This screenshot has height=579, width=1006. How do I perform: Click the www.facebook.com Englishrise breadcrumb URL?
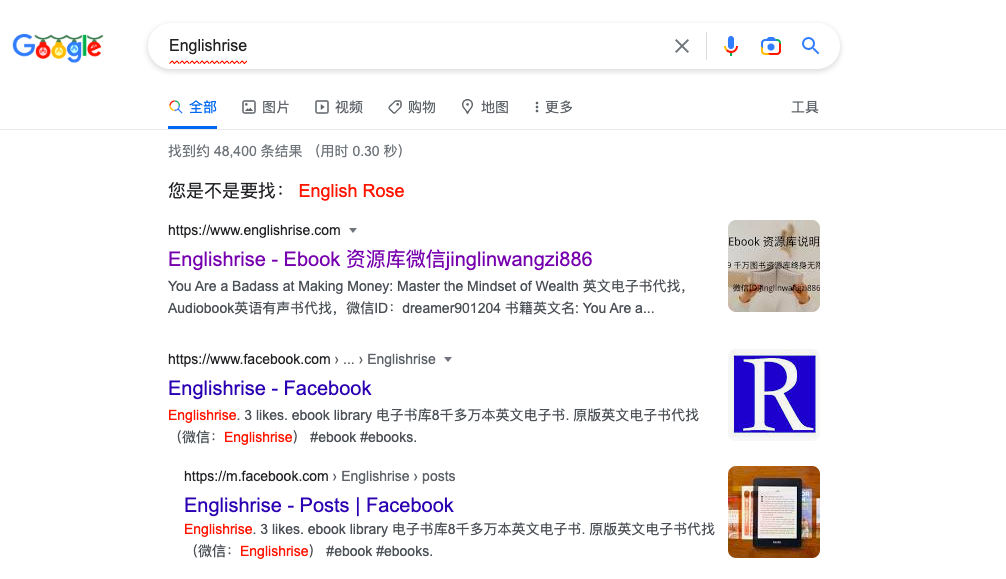point(302,359)
